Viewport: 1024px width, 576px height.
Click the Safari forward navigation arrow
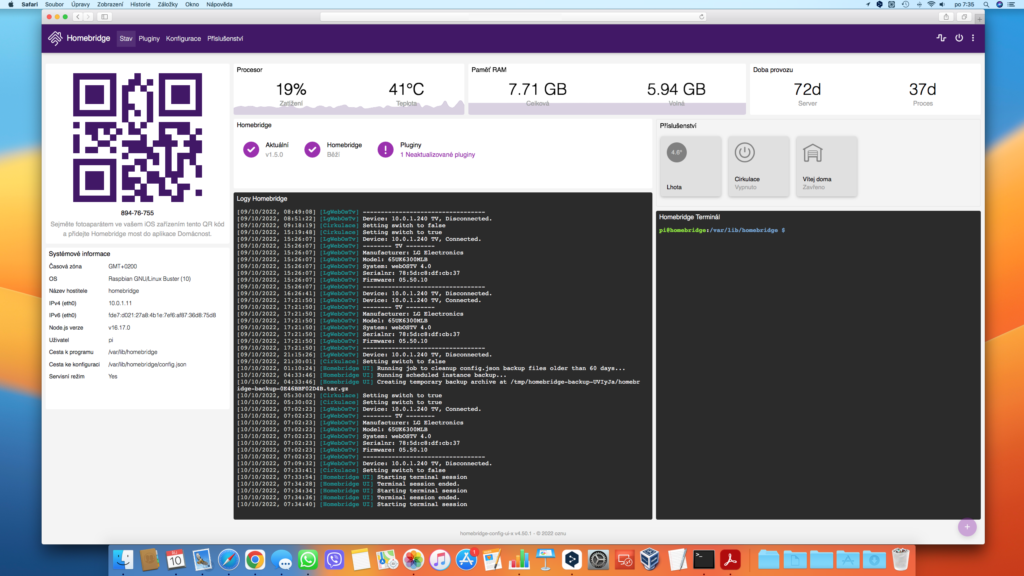tap(88, 17)
